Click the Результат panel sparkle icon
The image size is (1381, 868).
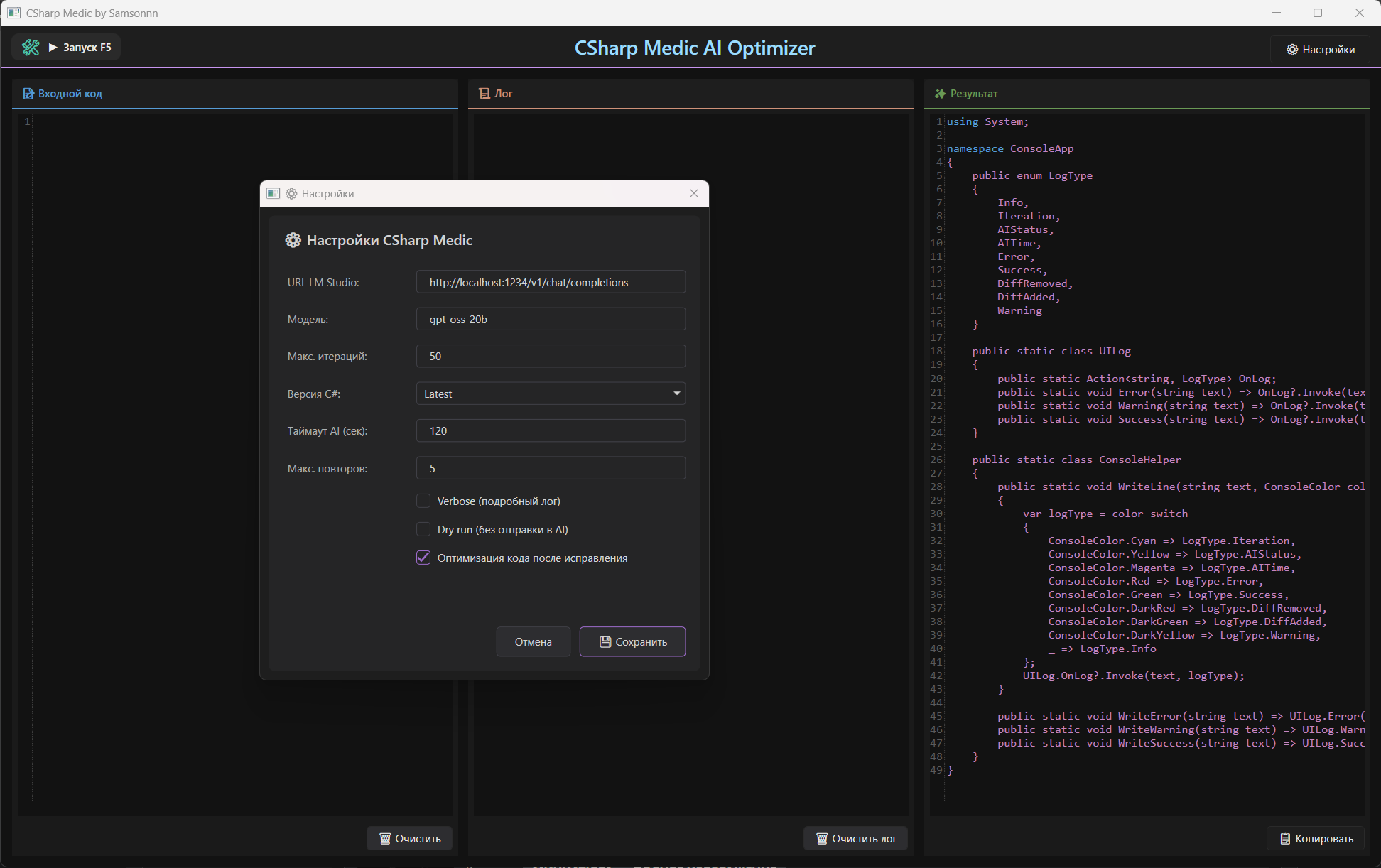(940, 94)
